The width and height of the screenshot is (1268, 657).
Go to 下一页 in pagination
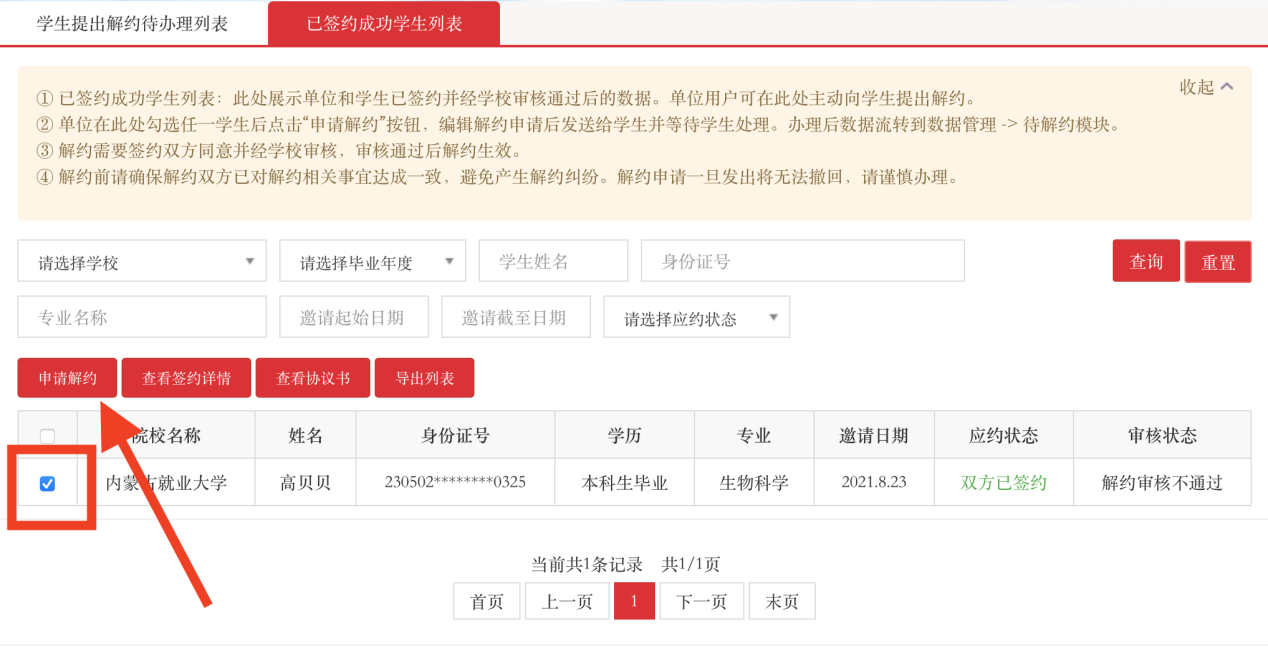701,601
